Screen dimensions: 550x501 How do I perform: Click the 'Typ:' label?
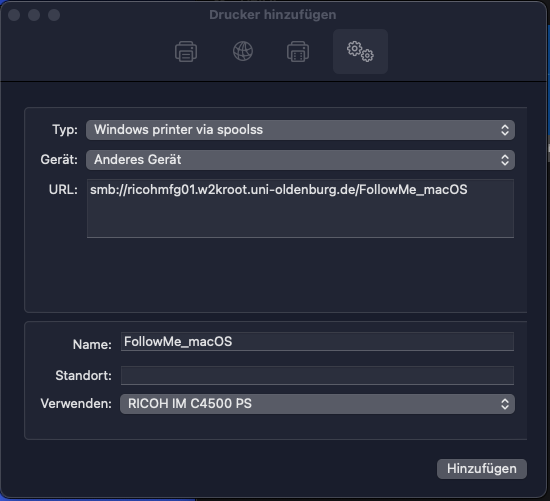pos(65,130)
